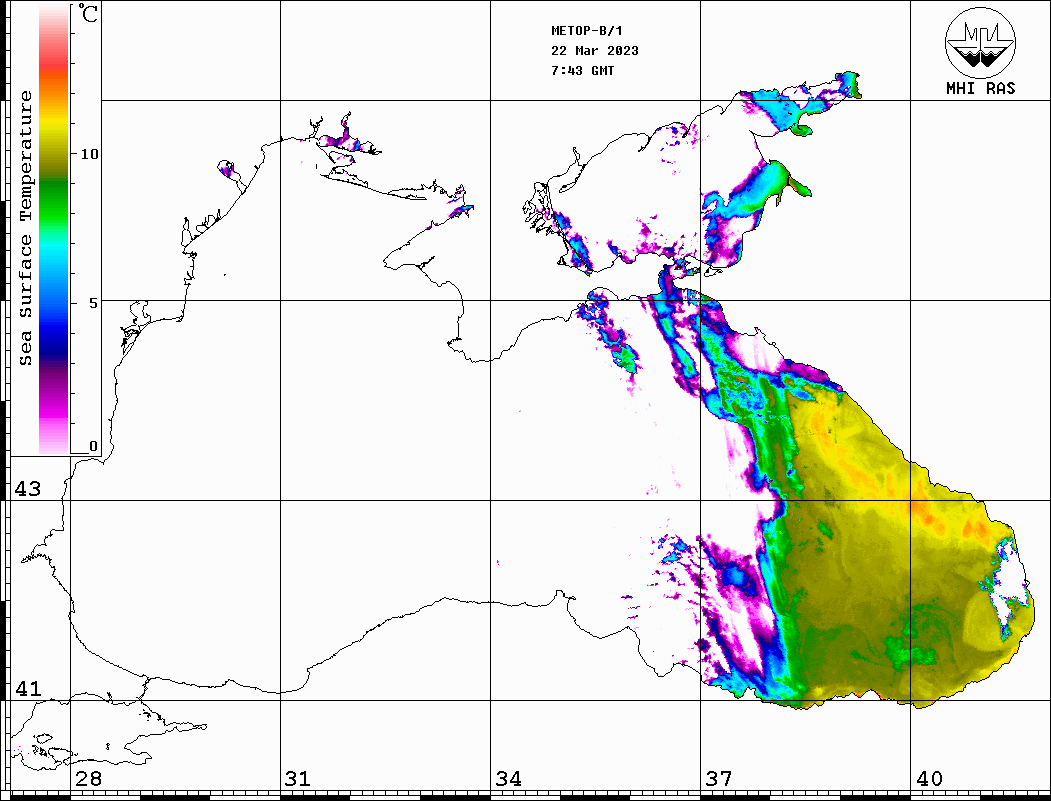Click the '7:43 GMT' time text
The height and width of the screenshot is (801, 1051).
582,70
